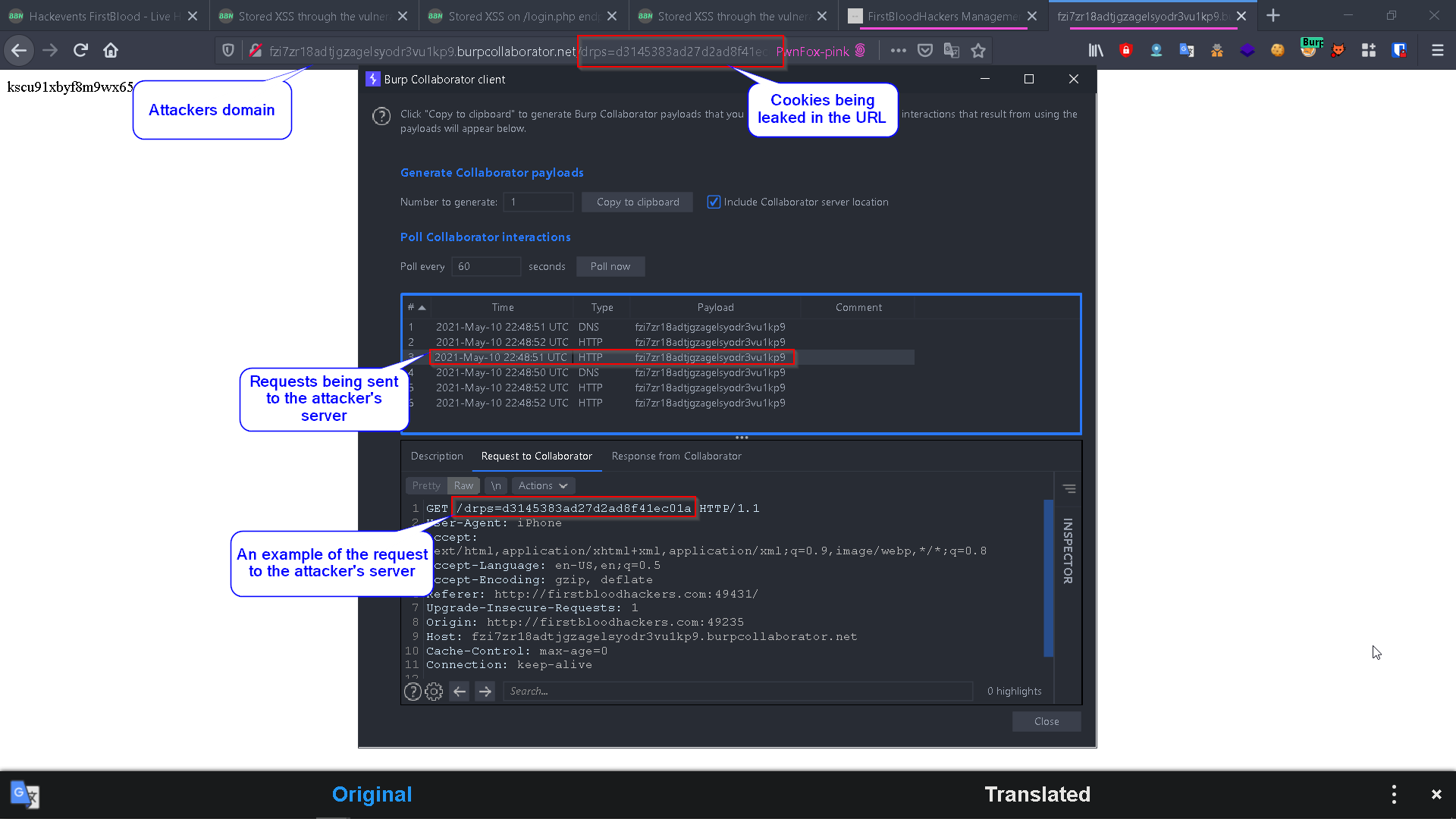Click the Poll every seconds field

point(487,267)
